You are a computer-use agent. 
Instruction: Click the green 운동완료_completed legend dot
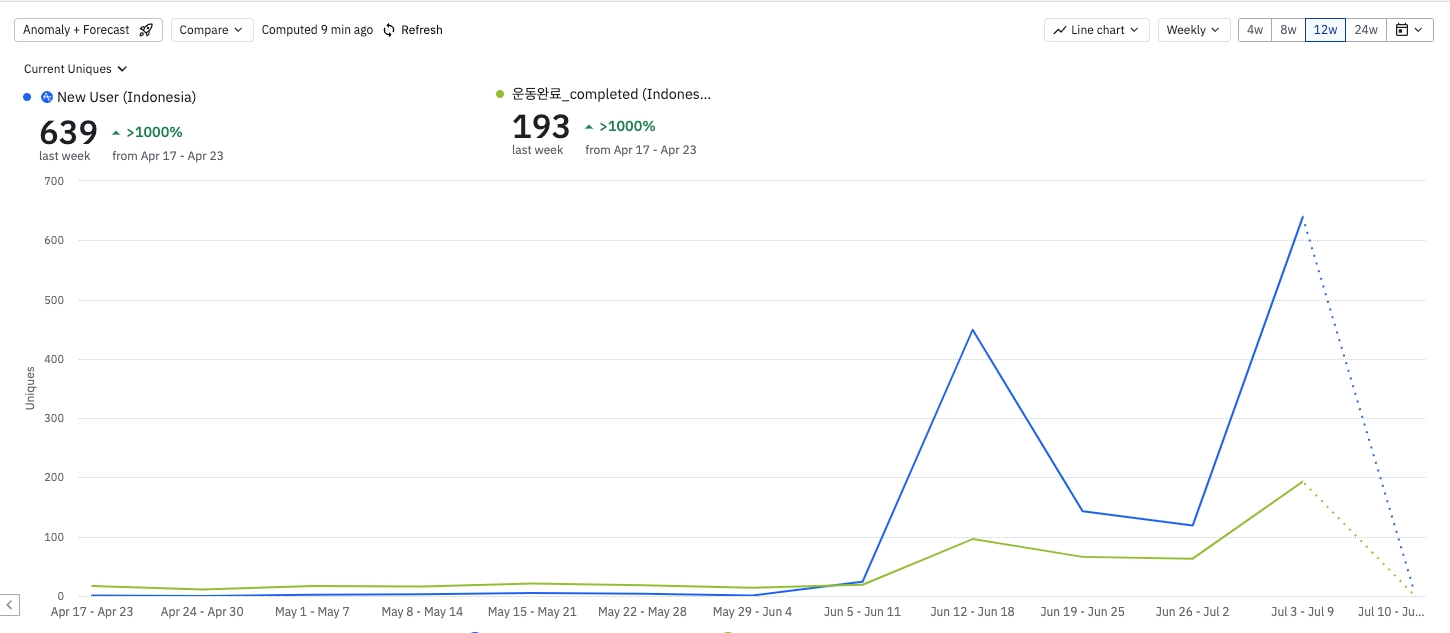coord(500,94)
